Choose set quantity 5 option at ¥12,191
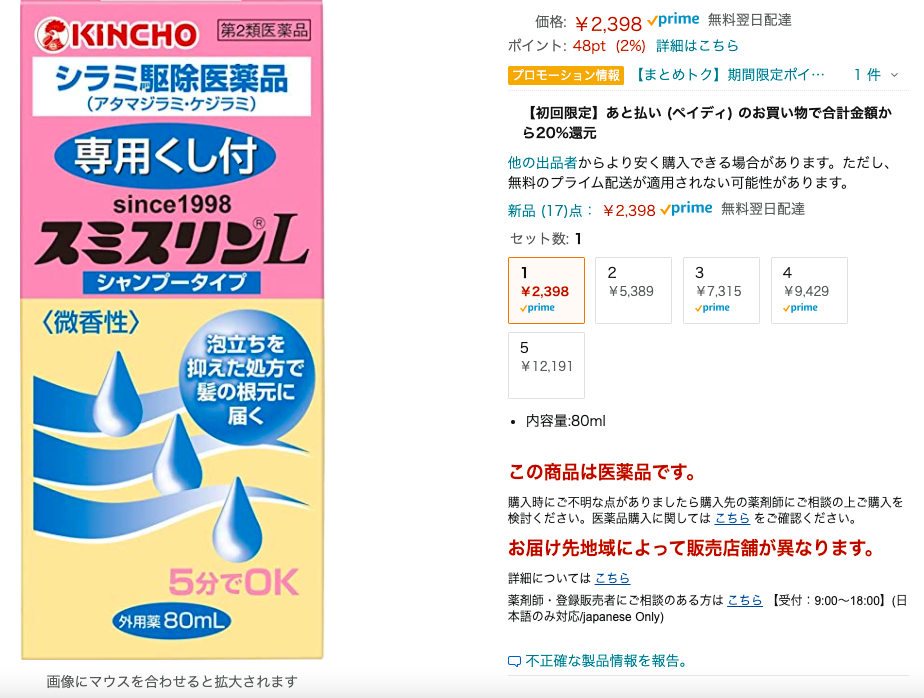 [546, 366]
